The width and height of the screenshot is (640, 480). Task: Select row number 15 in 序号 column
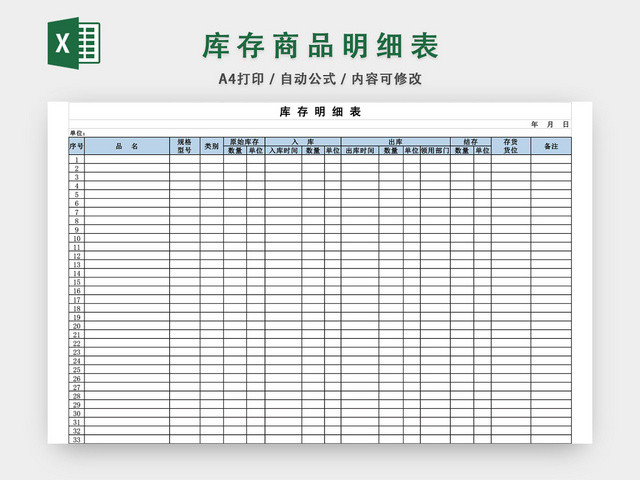click(76, 282)
